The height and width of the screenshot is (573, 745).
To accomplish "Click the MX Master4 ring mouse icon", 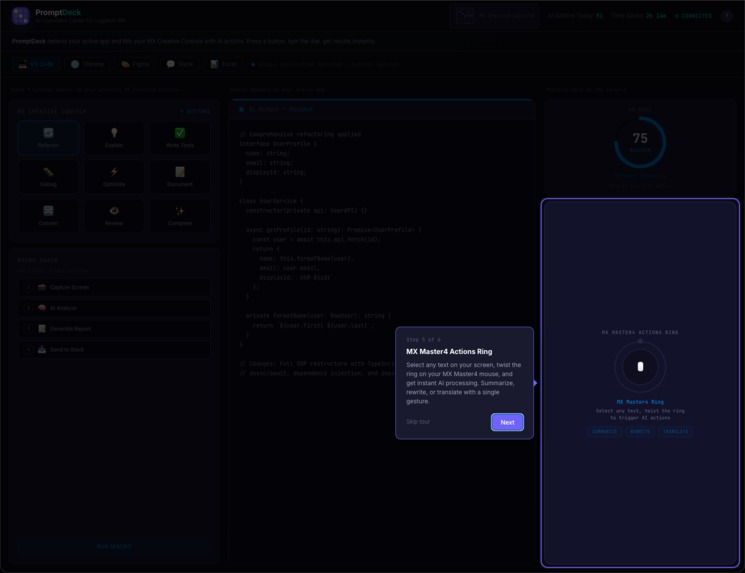I will [x=640, y=367].
